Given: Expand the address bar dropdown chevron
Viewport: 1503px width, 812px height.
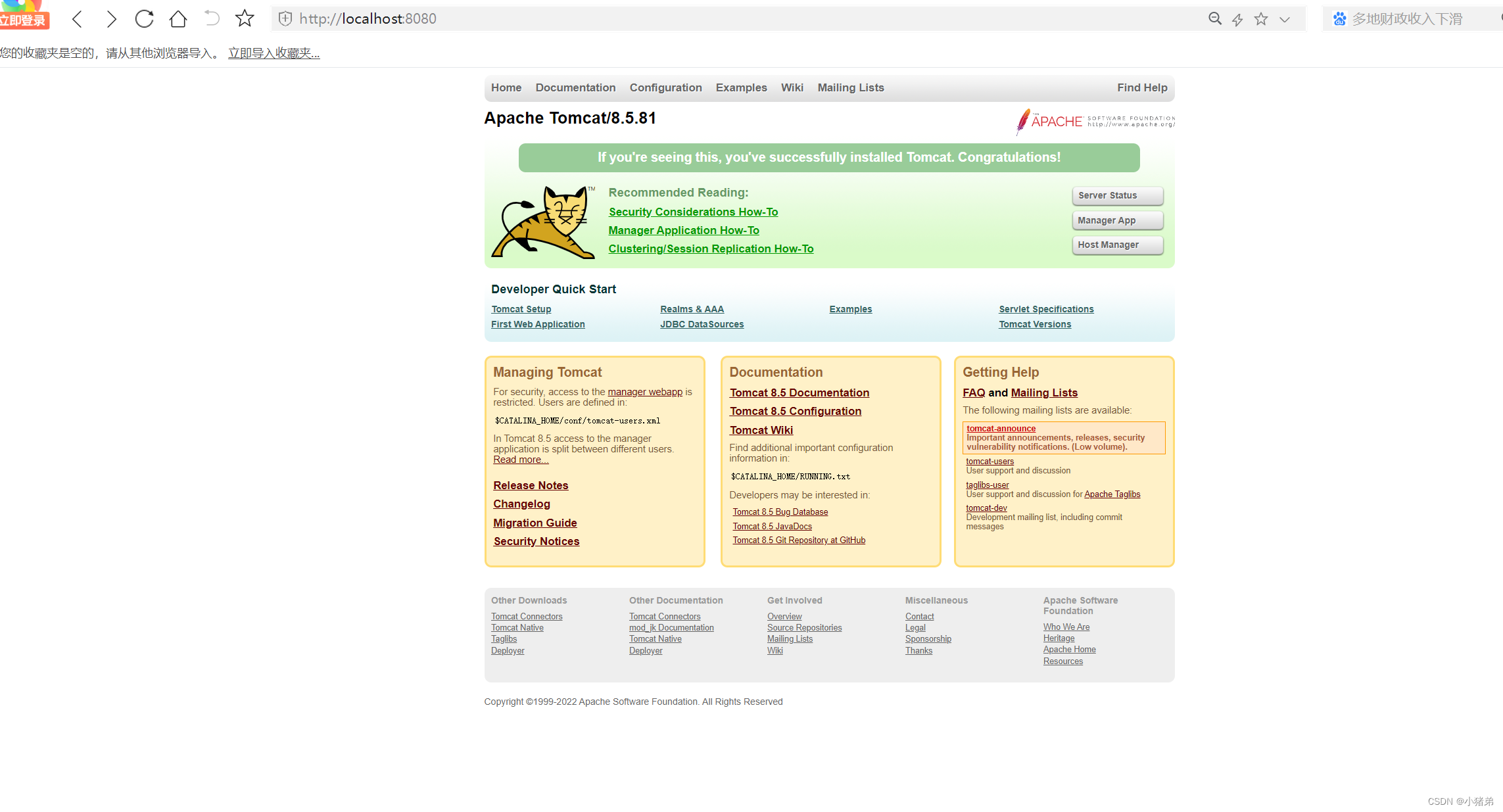Looking at the screenshot, I should point(1284,20).
